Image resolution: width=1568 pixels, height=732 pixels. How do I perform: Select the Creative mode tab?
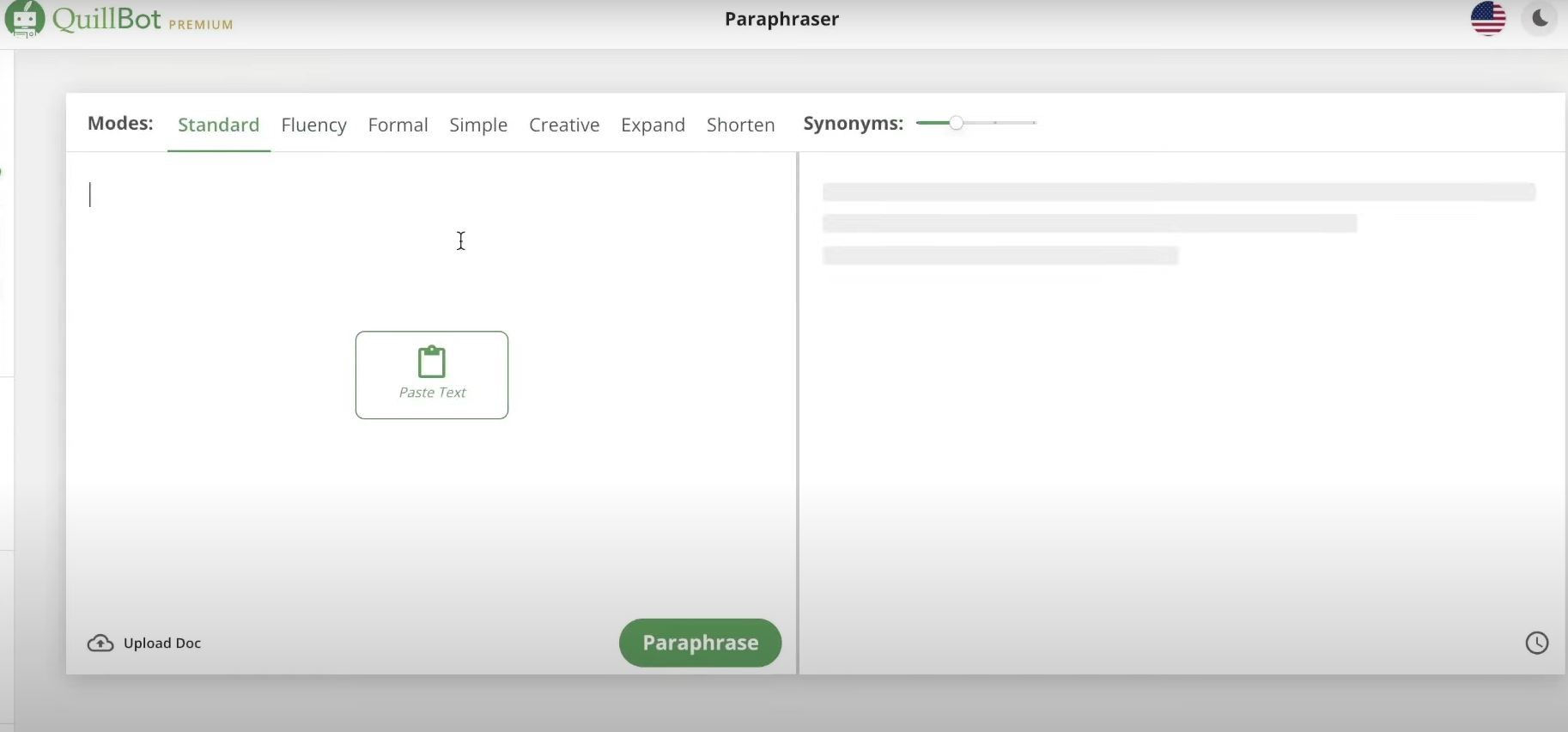click(564, 125)
